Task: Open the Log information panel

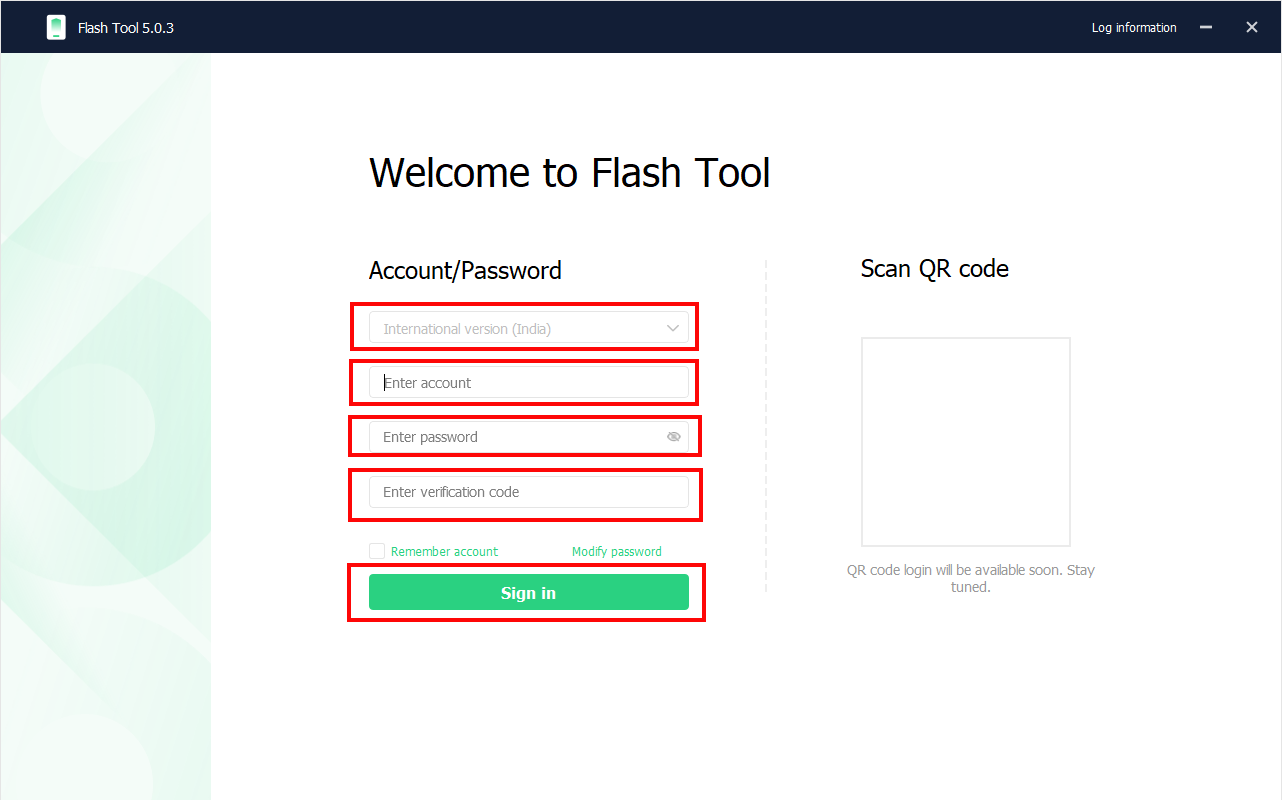Action: click(1133, 27)
